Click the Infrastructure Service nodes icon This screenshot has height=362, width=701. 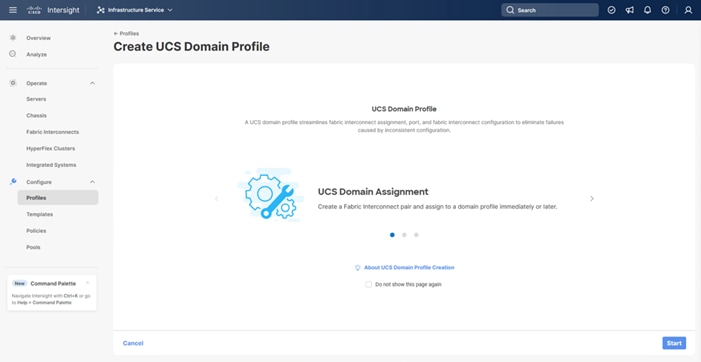click(101, 10)
